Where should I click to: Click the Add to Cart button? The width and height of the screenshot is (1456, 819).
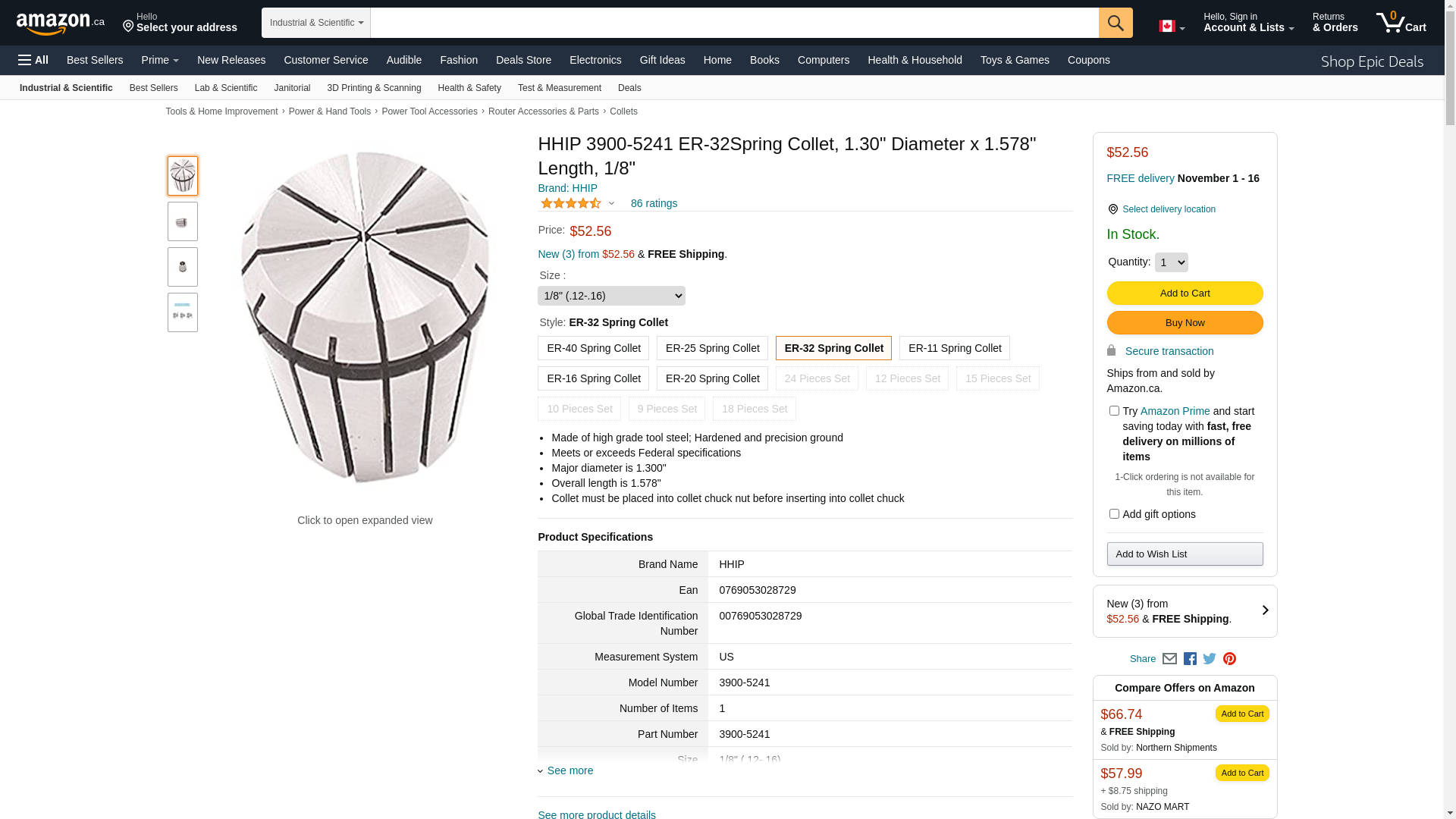tap(1185, 293)
